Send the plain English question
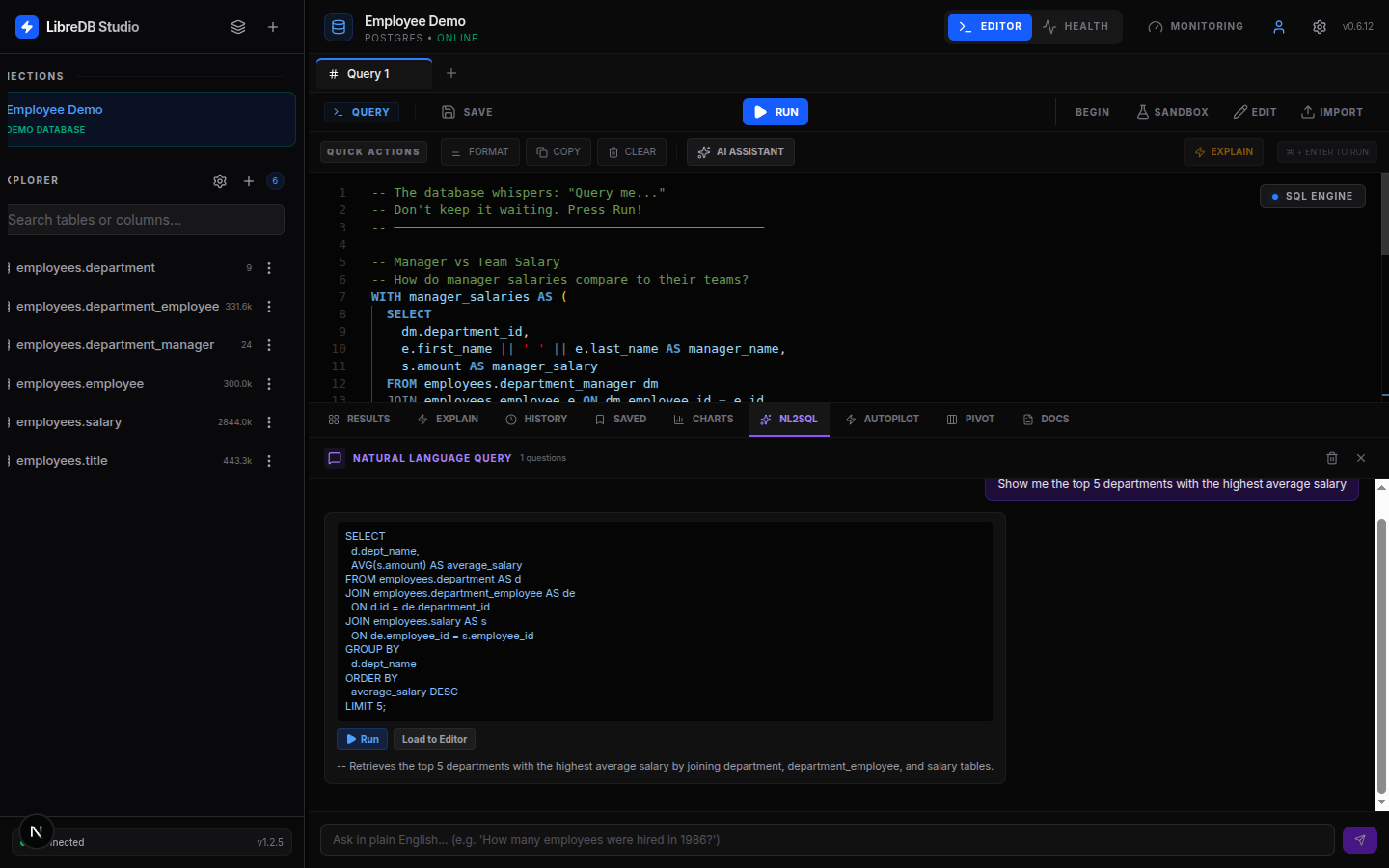This screenshot has width=1389, height=868. click(x=1359, y=840)
